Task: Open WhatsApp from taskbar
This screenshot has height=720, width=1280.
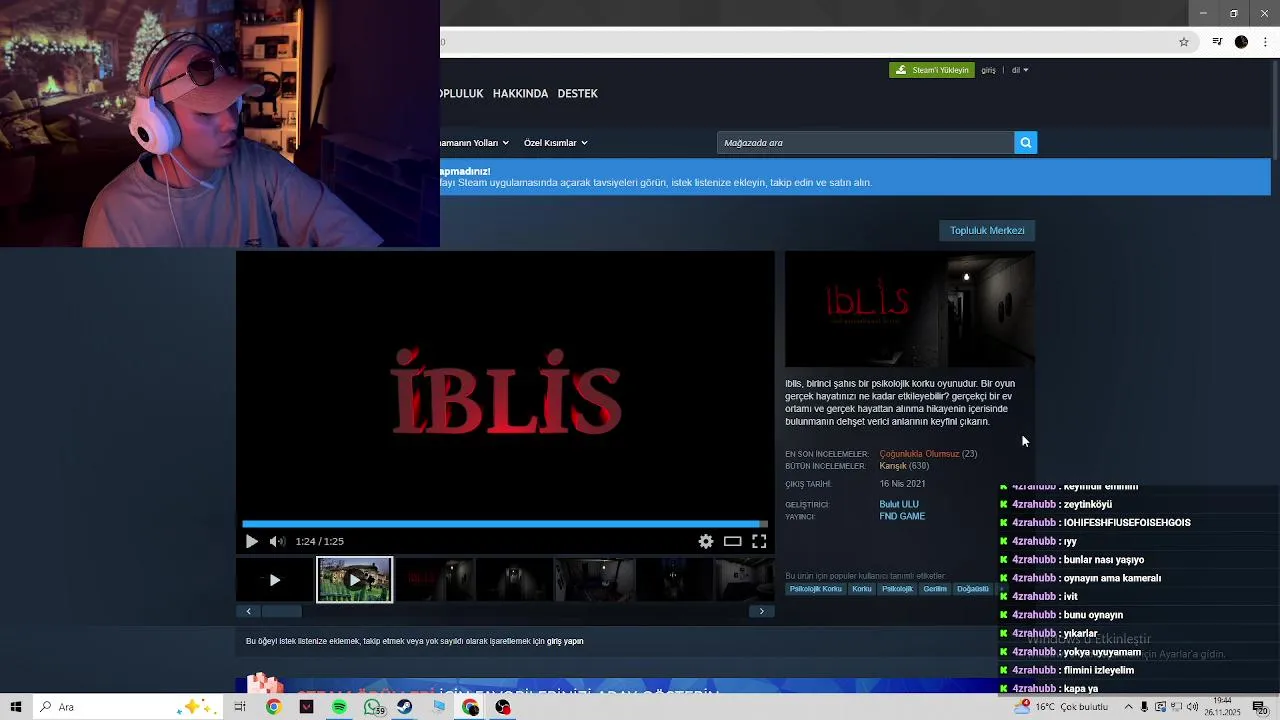Action: point(373,707)
